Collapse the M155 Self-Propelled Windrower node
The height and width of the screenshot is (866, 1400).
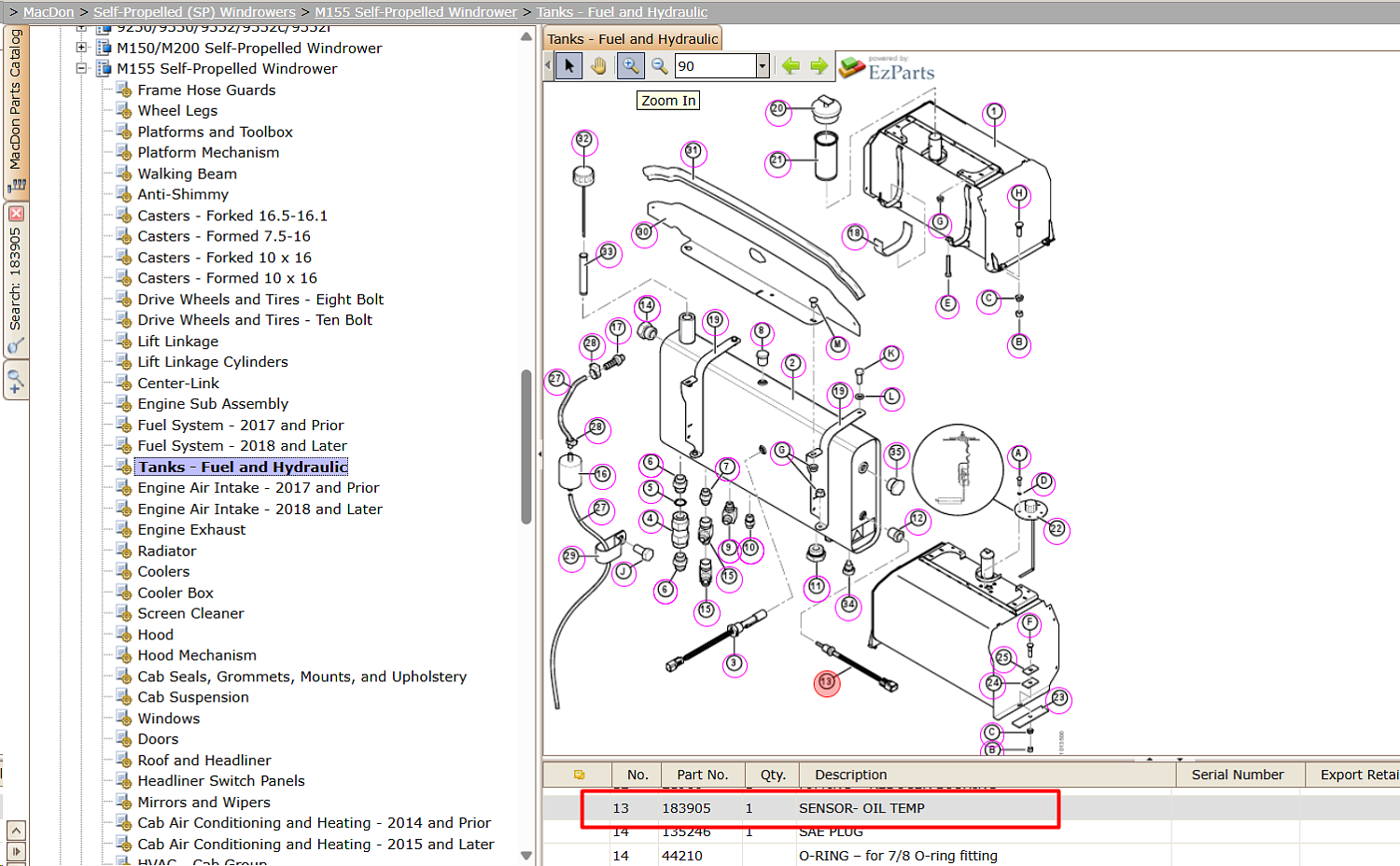tap(82, 68)
